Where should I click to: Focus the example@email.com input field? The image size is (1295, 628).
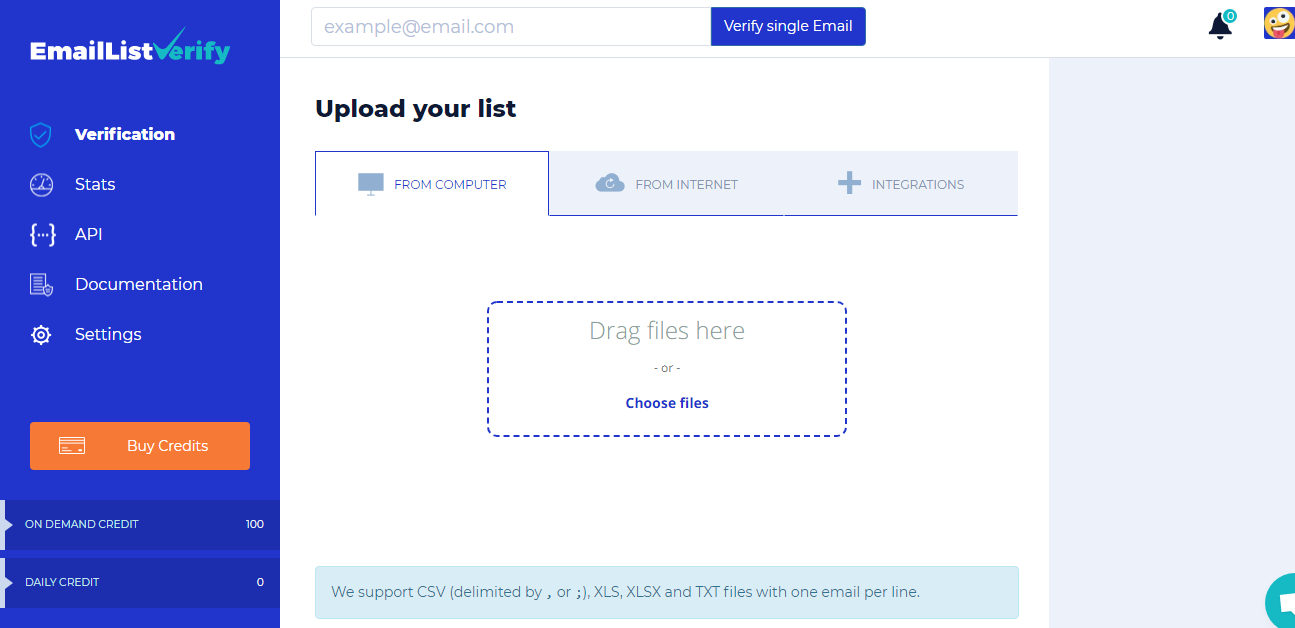511,27
